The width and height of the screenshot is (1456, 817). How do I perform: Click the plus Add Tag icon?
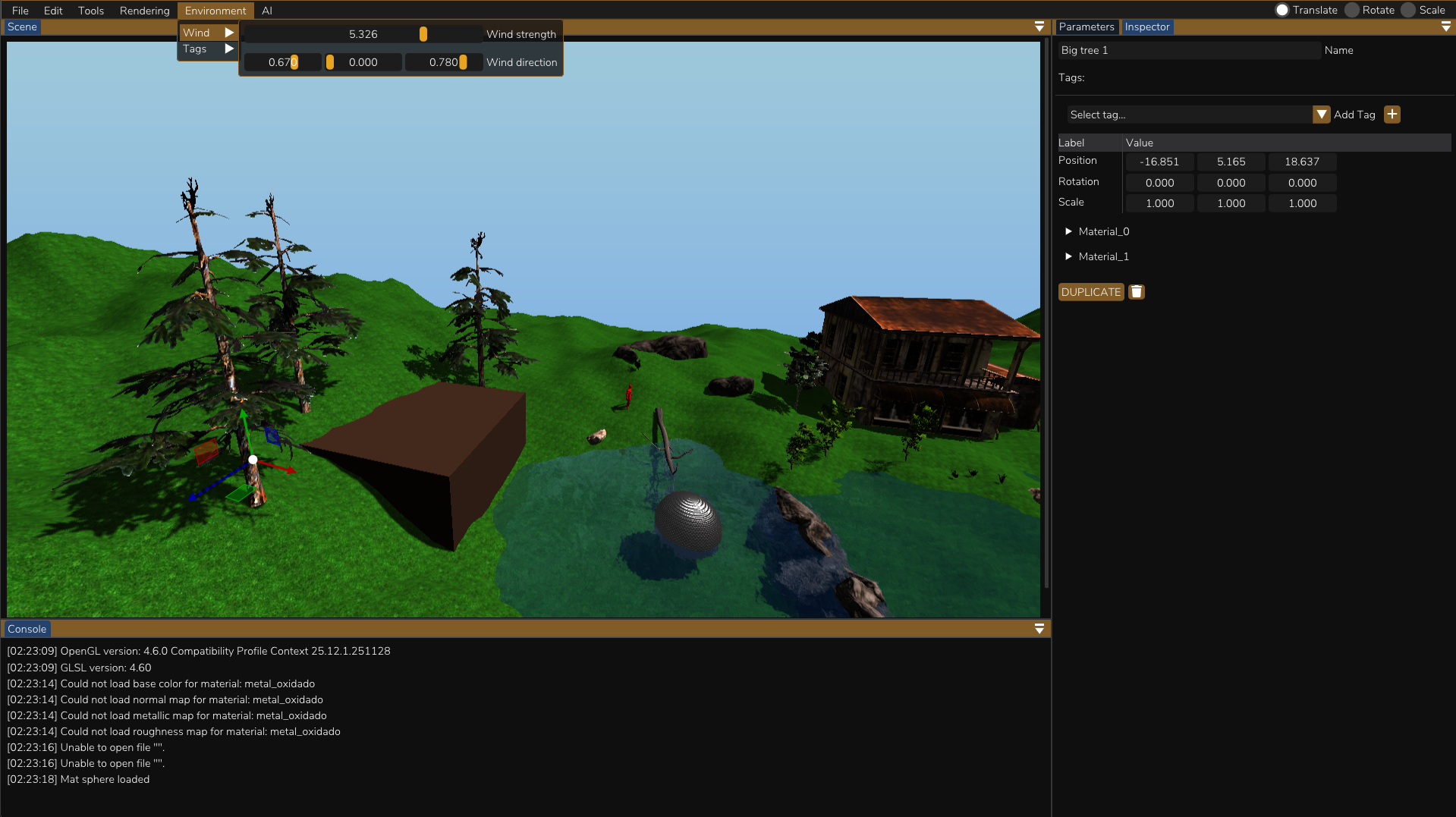[x=1392, y=115]
